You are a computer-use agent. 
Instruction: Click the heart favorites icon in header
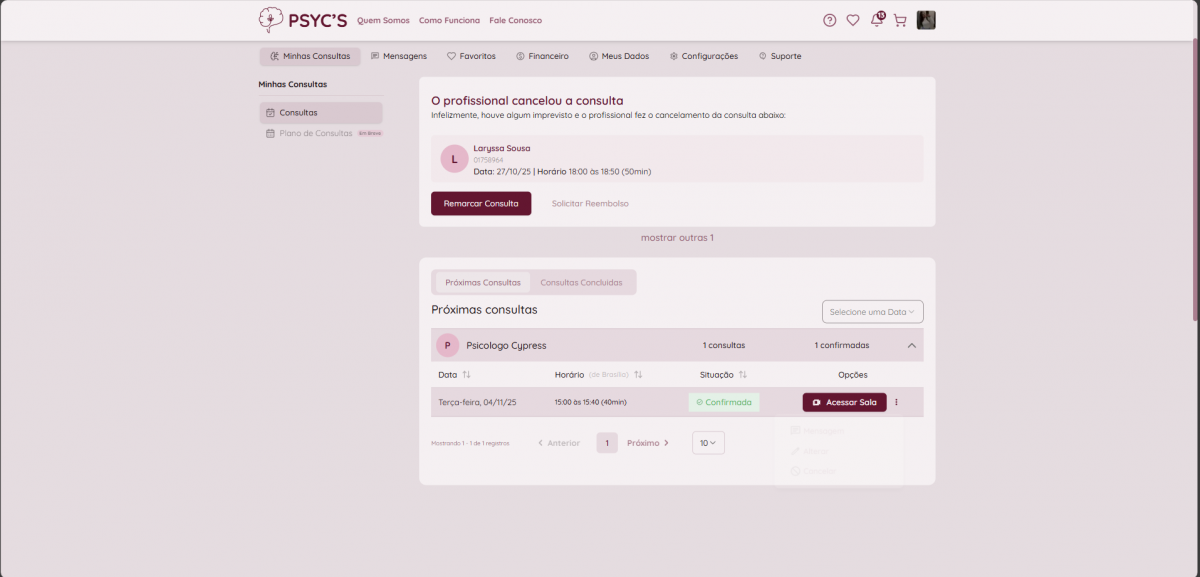853,20
